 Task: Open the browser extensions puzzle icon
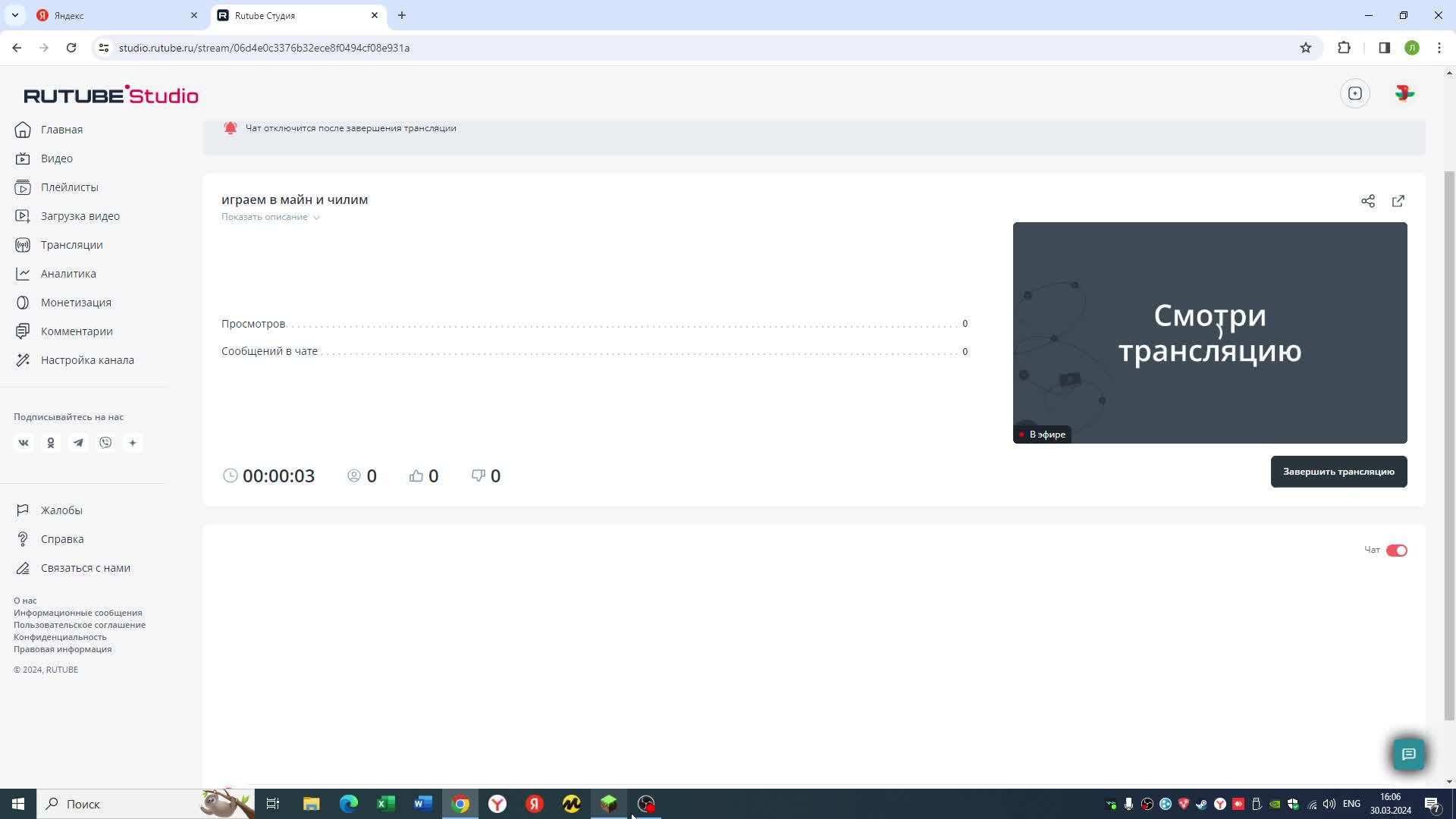[1345, 48]
